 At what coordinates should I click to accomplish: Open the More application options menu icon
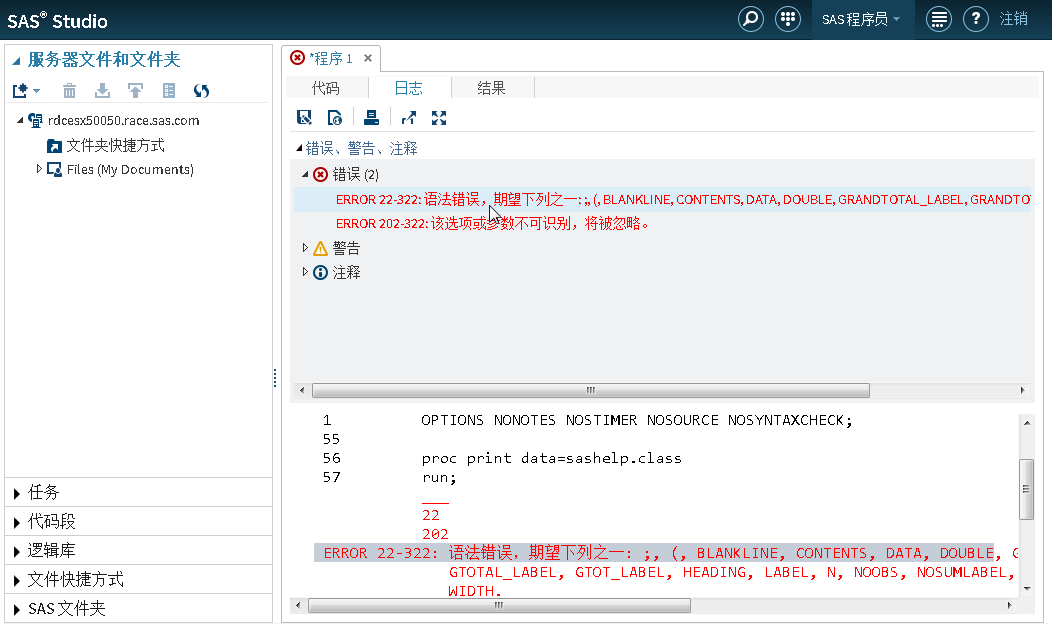click(x=938, y=19)
